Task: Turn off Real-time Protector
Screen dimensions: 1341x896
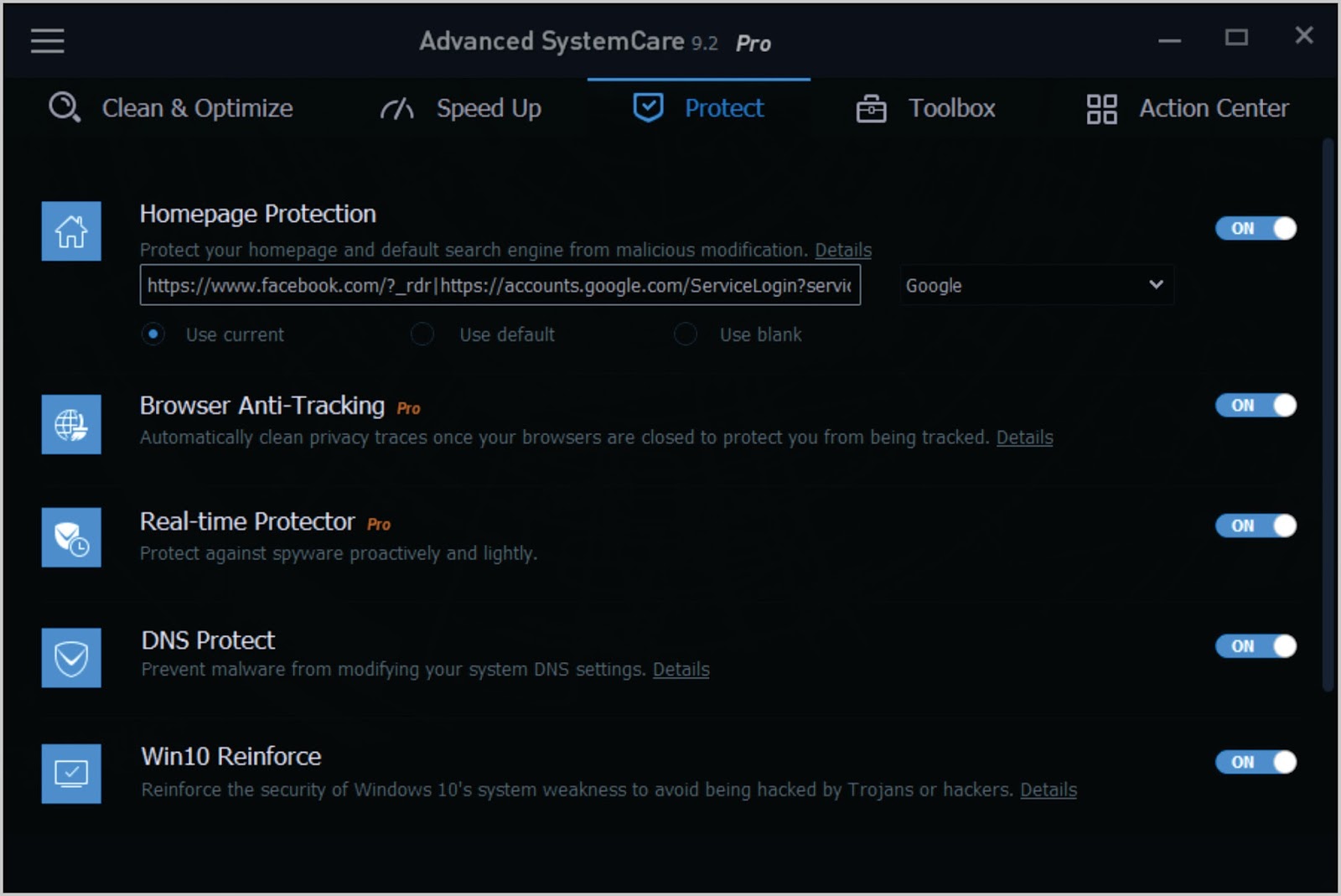Action: (1256, 526)
